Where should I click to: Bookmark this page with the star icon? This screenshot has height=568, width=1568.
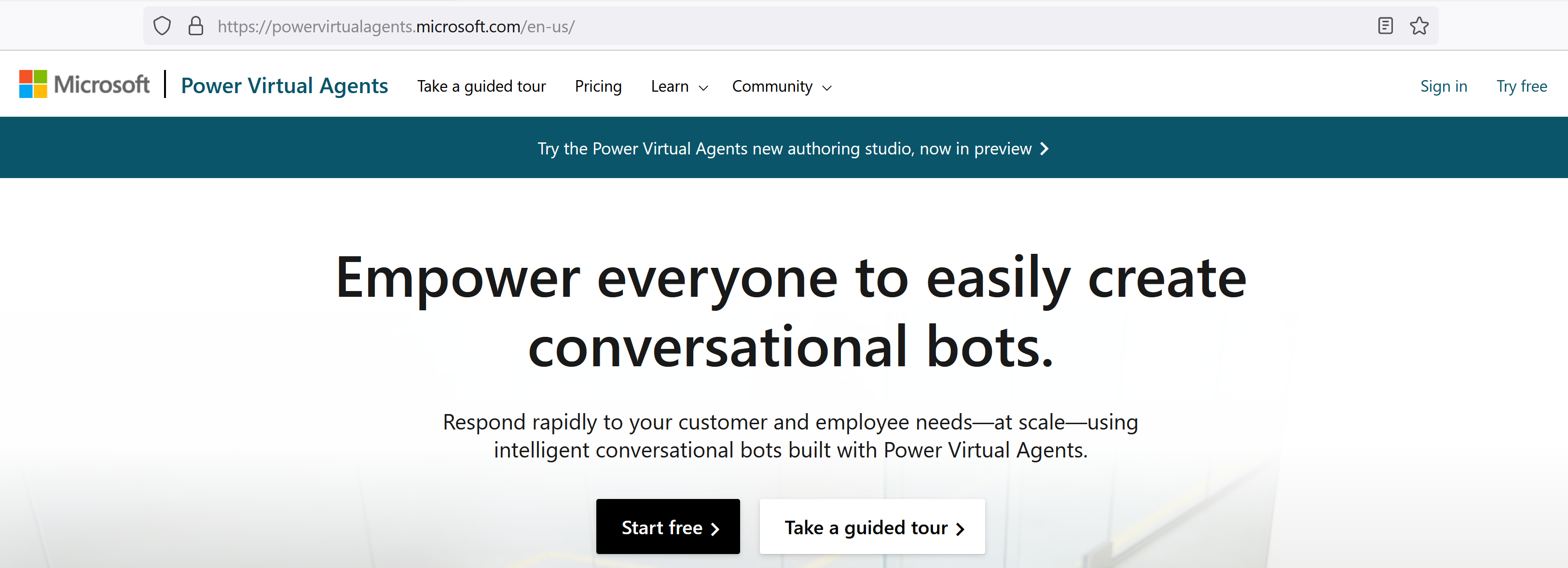[x=1419, y=26]
